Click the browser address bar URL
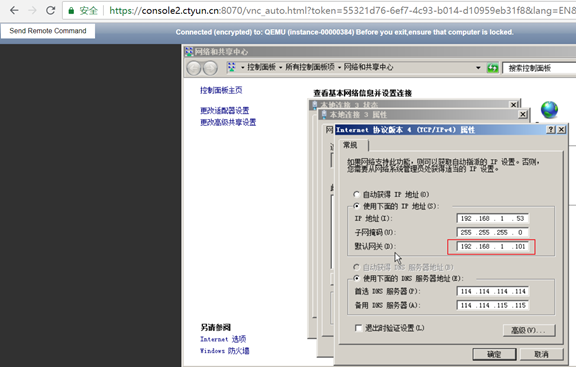 coord(342,11)
